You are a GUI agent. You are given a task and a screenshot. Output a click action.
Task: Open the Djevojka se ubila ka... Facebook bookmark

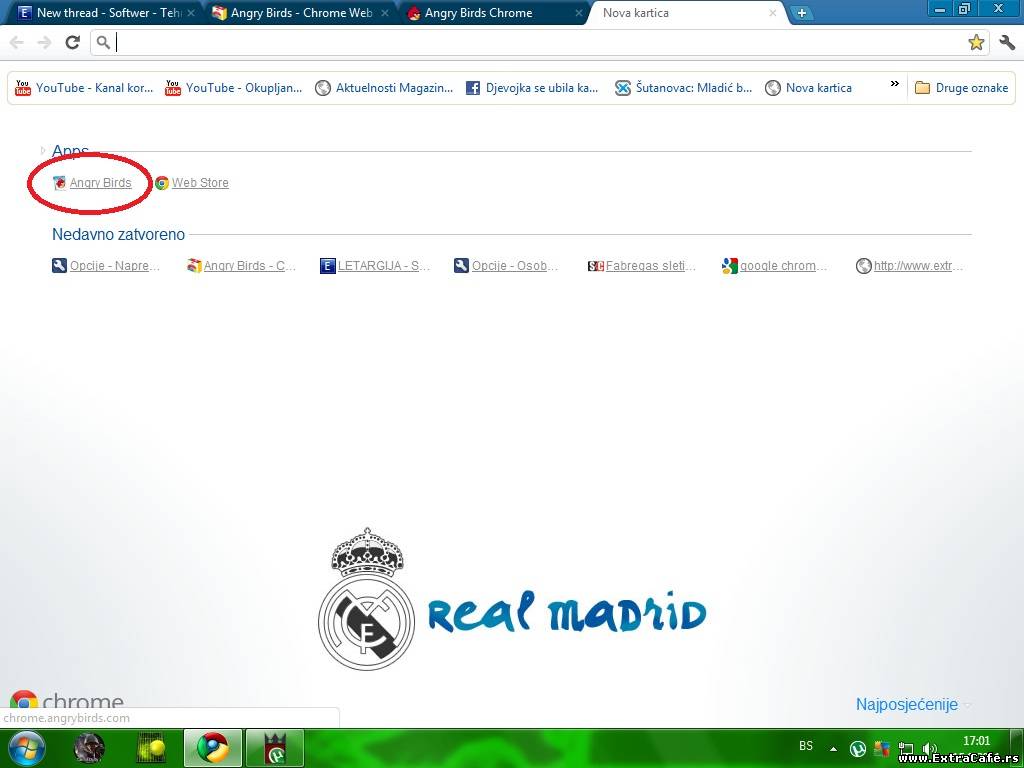tap(532, 88)
